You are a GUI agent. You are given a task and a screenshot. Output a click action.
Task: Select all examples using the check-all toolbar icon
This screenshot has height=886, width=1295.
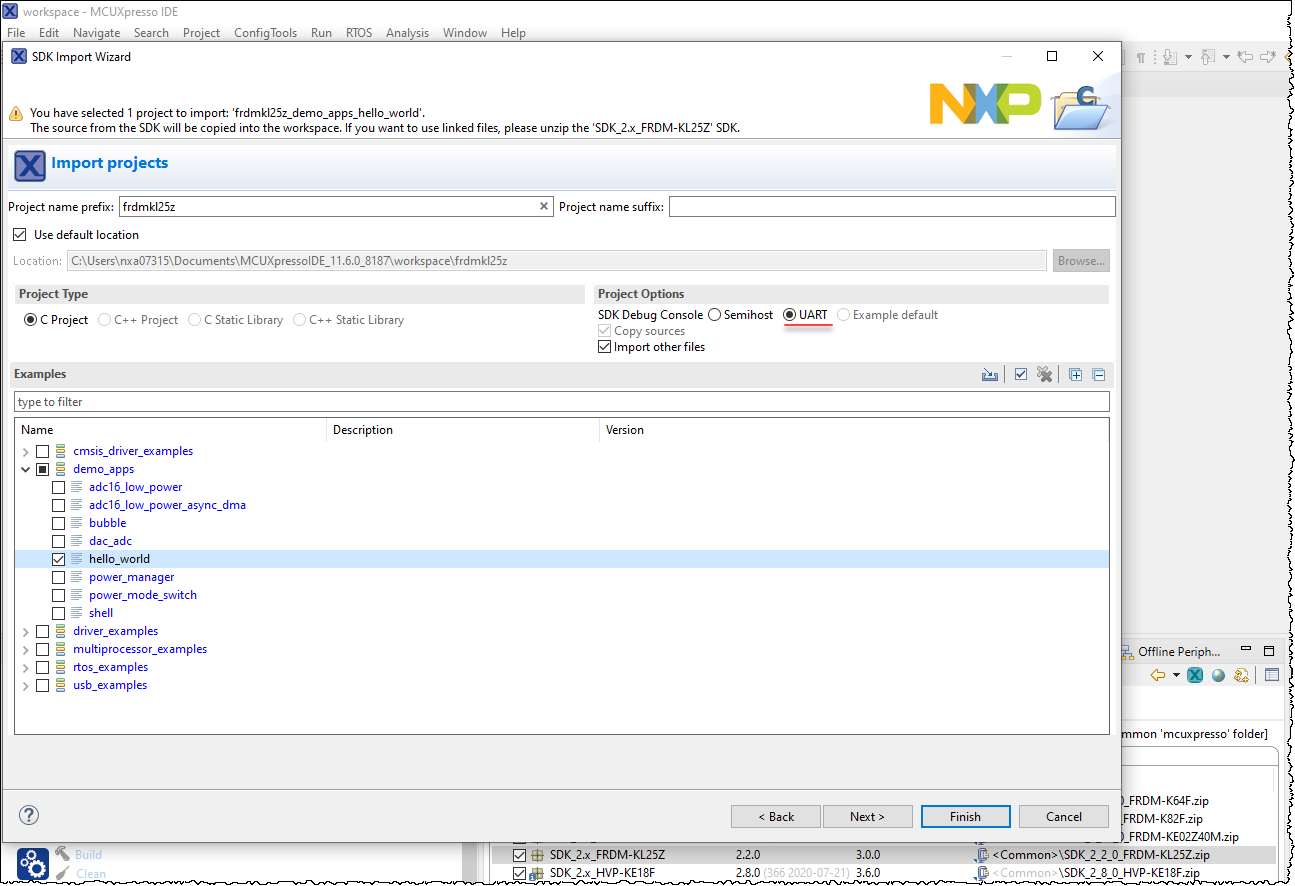[1021, 374]
